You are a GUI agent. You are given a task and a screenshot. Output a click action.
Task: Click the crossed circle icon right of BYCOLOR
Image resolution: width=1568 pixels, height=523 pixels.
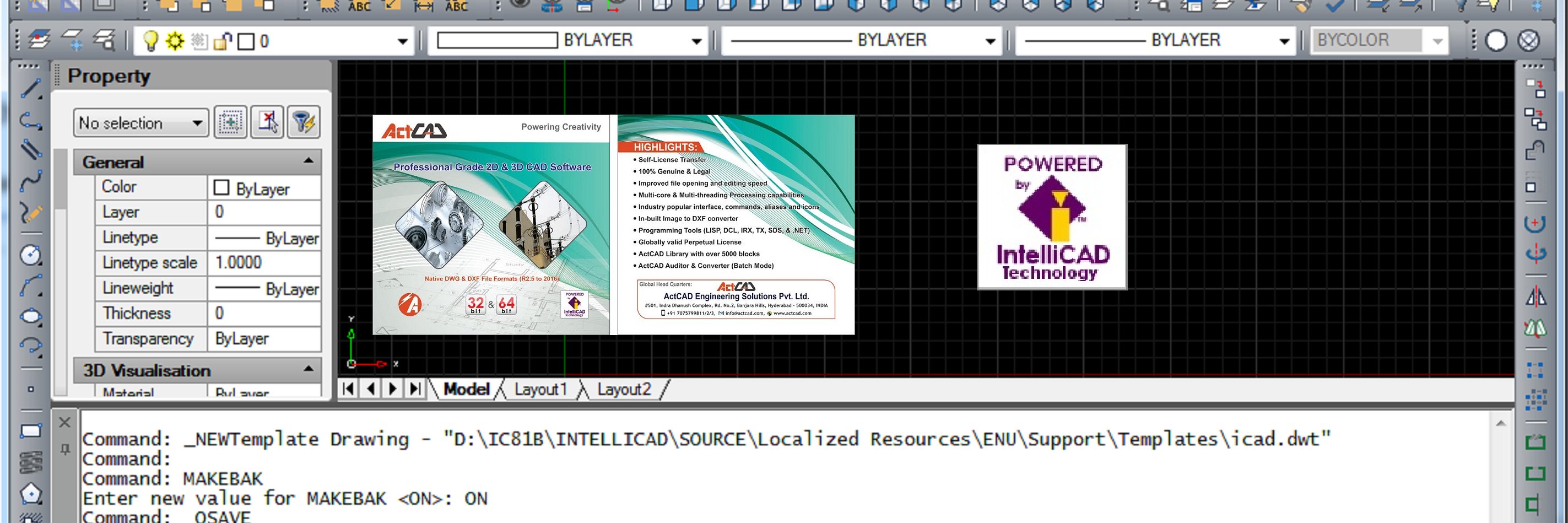1528,41
